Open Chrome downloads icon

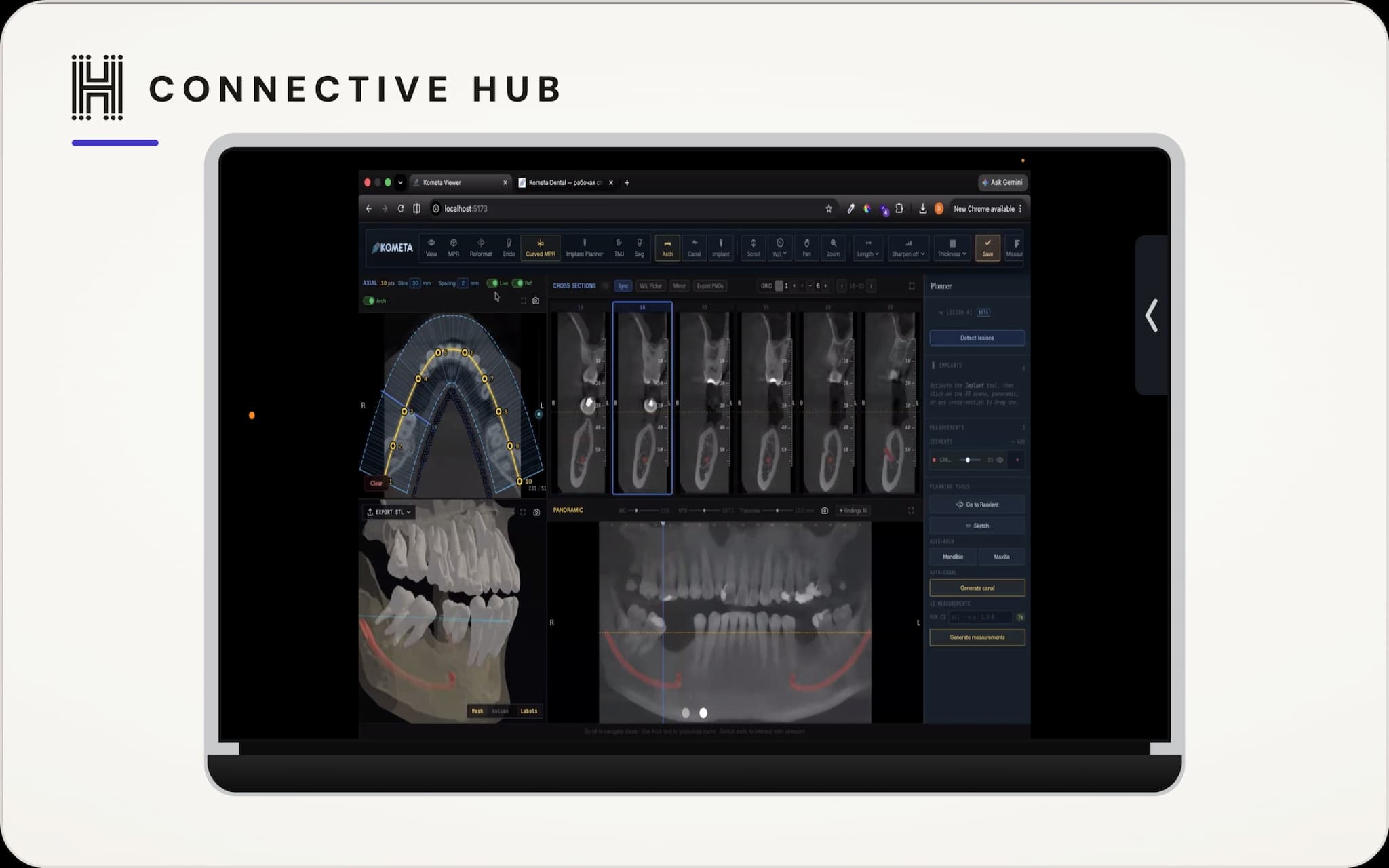click(x=922, y=209)
